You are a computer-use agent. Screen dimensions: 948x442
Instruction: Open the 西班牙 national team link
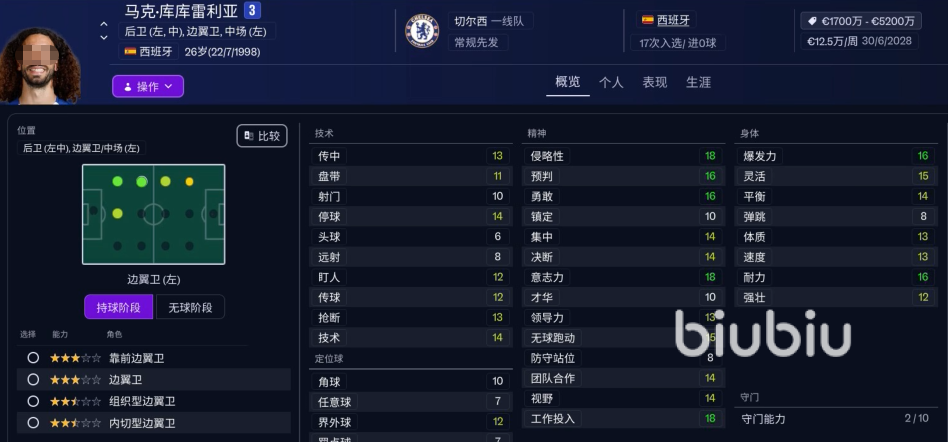673,20
